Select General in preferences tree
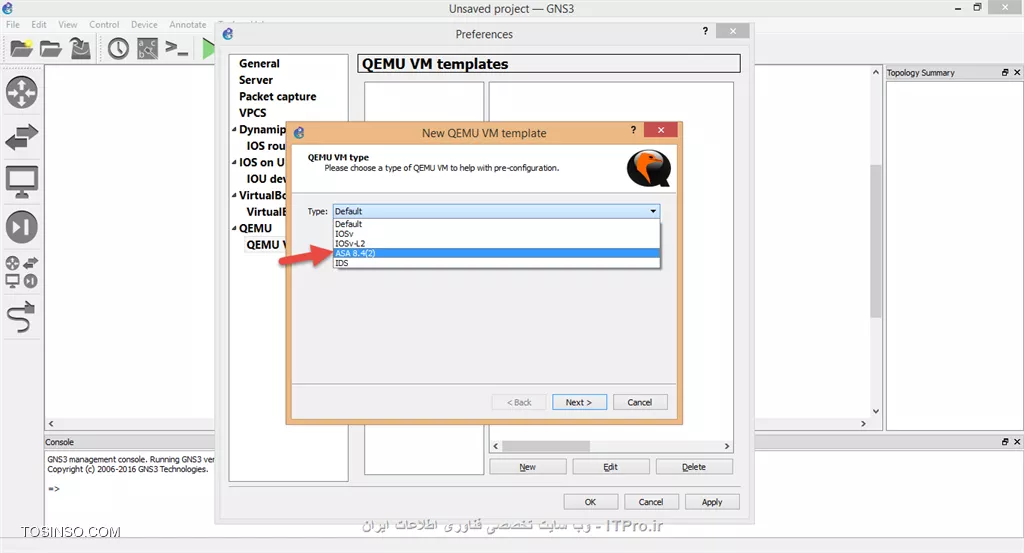1024x553 pixels. pyautogui.click(x=259, y=63)
